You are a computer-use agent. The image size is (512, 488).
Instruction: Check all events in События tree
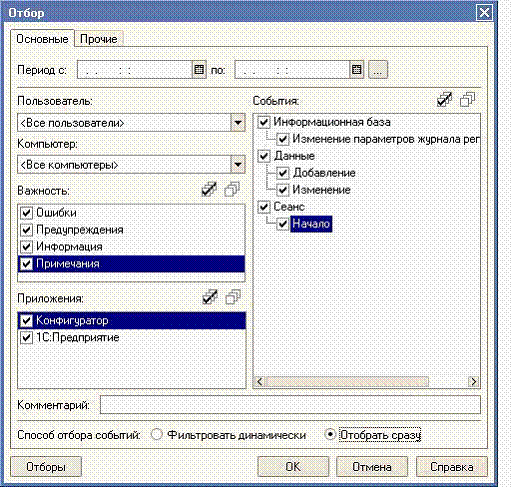point(445,100)
